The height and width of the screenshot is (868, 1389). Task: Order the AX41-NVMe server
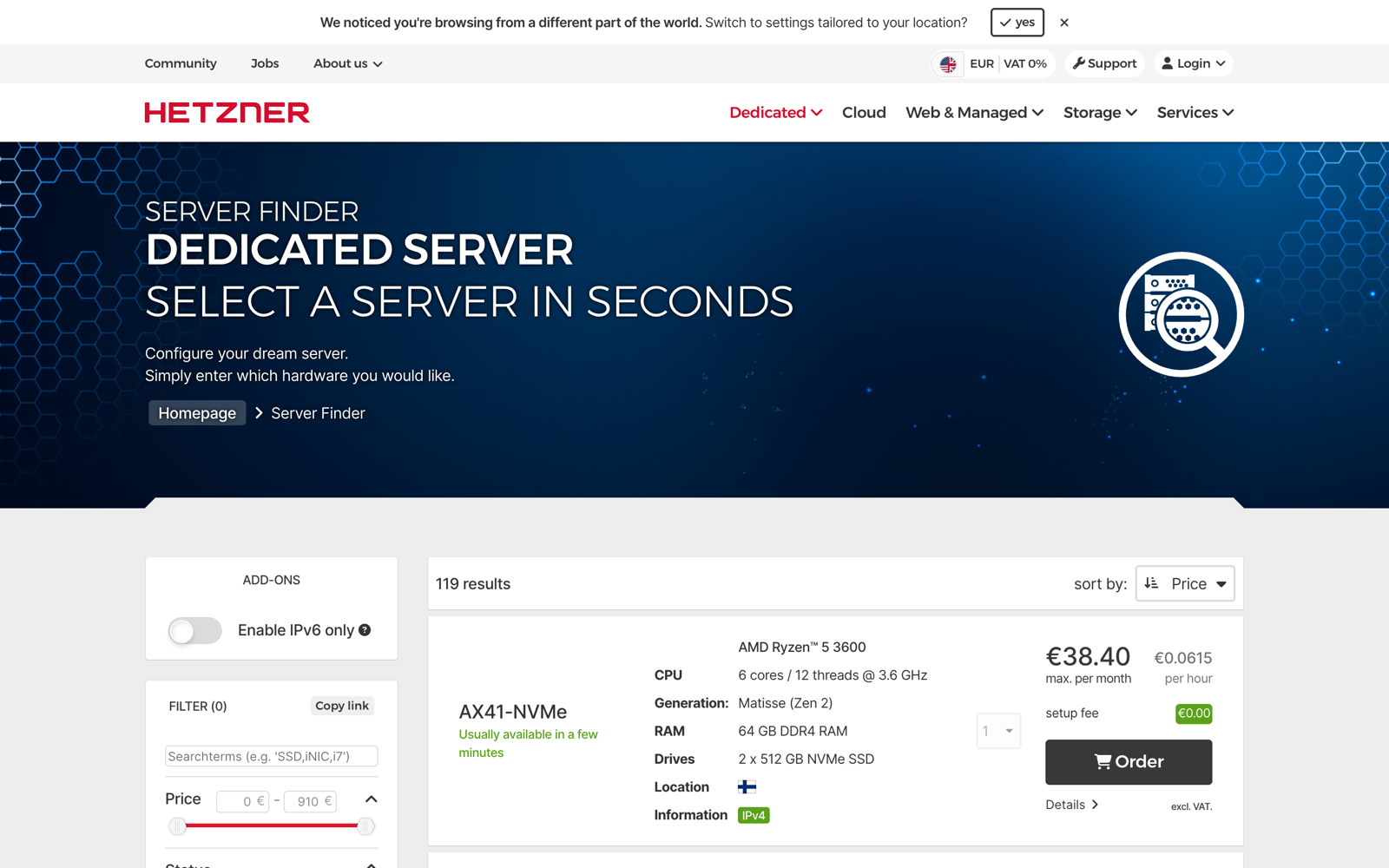coord(1129,761)
